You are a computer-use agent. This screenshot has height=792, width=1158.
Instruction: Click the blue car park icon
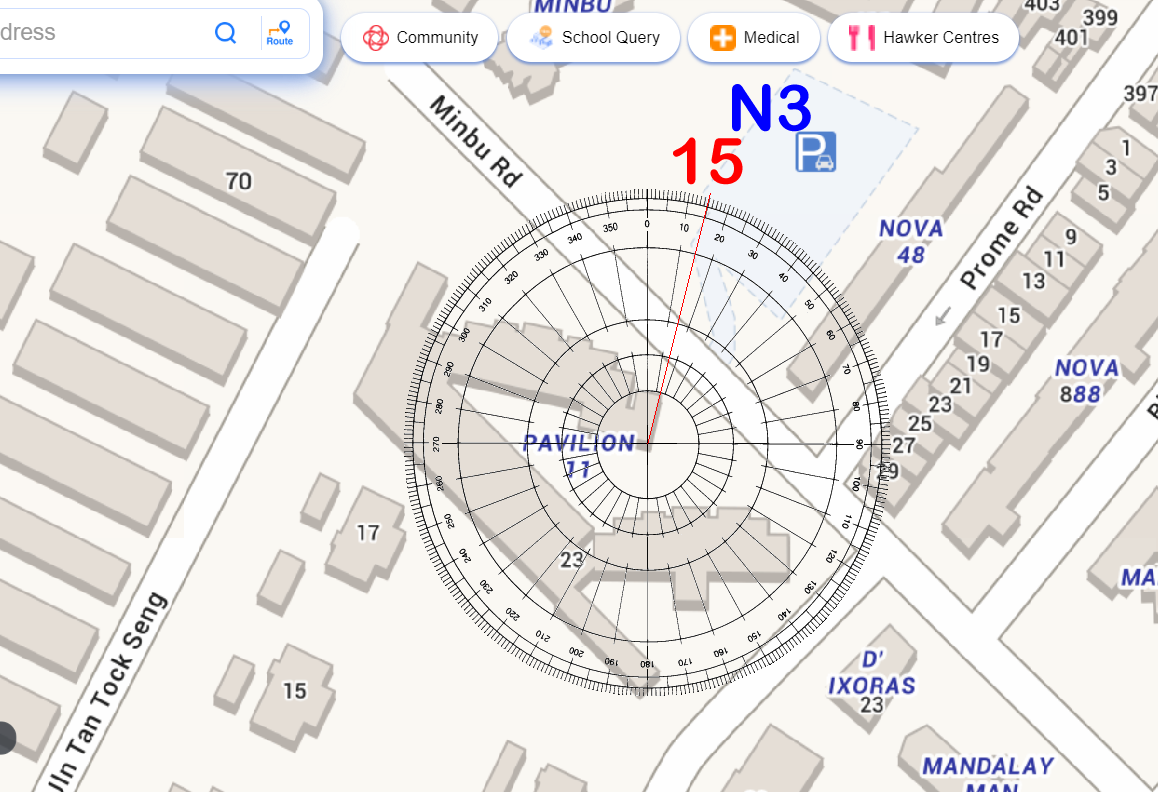[816, 152]
